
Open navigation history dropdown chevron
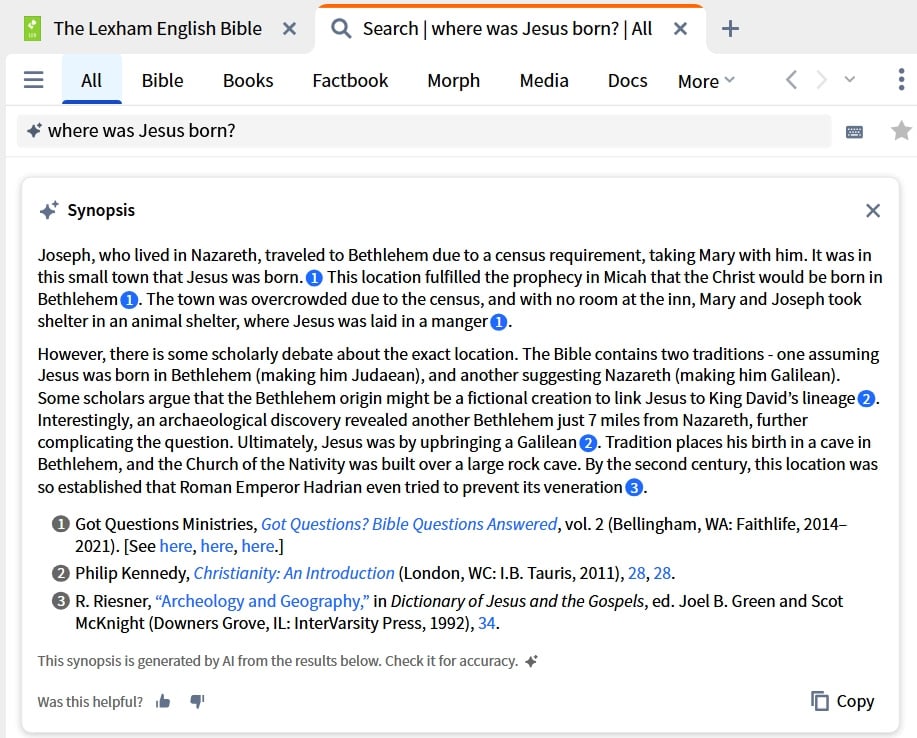click(x=850, y=79)
